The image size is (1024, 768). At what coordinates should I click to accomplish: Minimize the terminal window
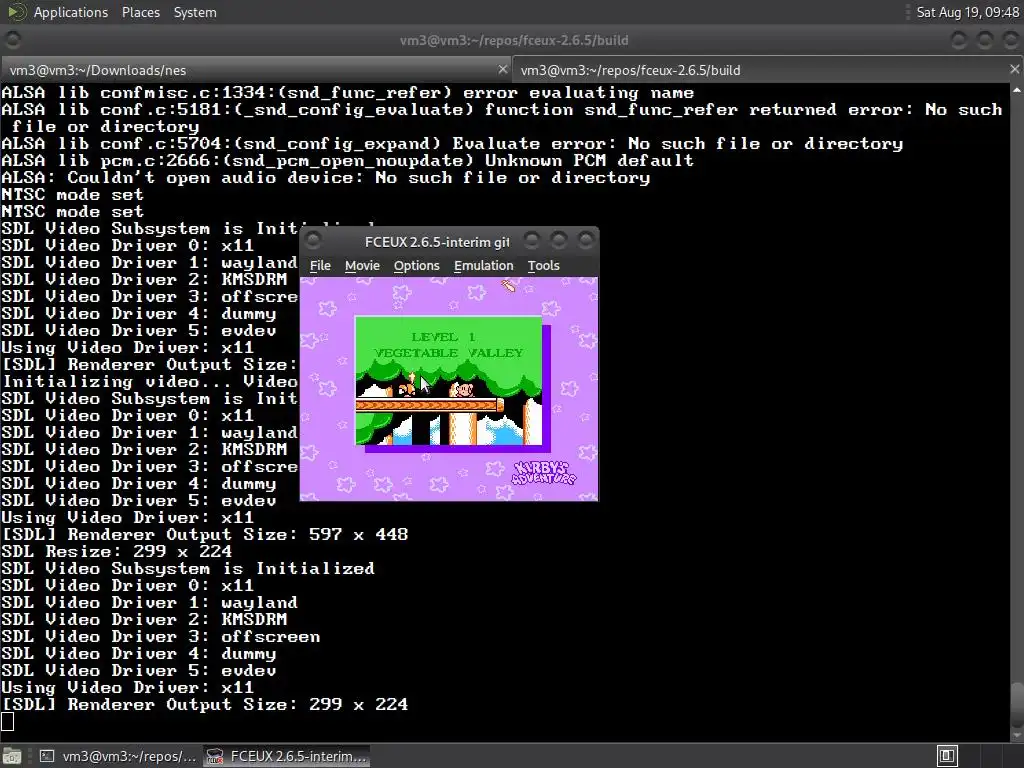(958, 40)
